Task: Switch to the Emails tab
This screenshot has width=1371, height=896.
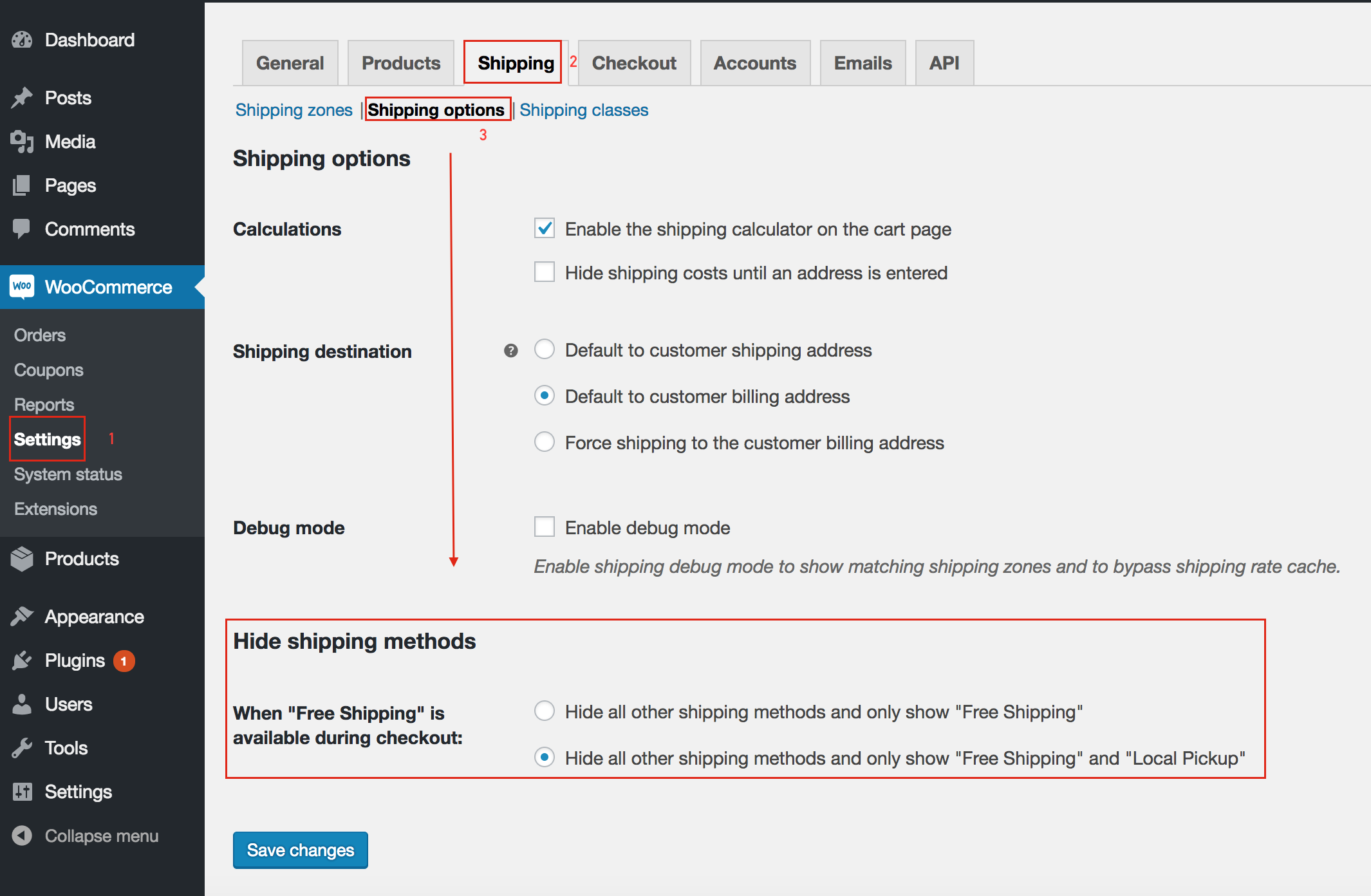Action: (x=863, y=63)
